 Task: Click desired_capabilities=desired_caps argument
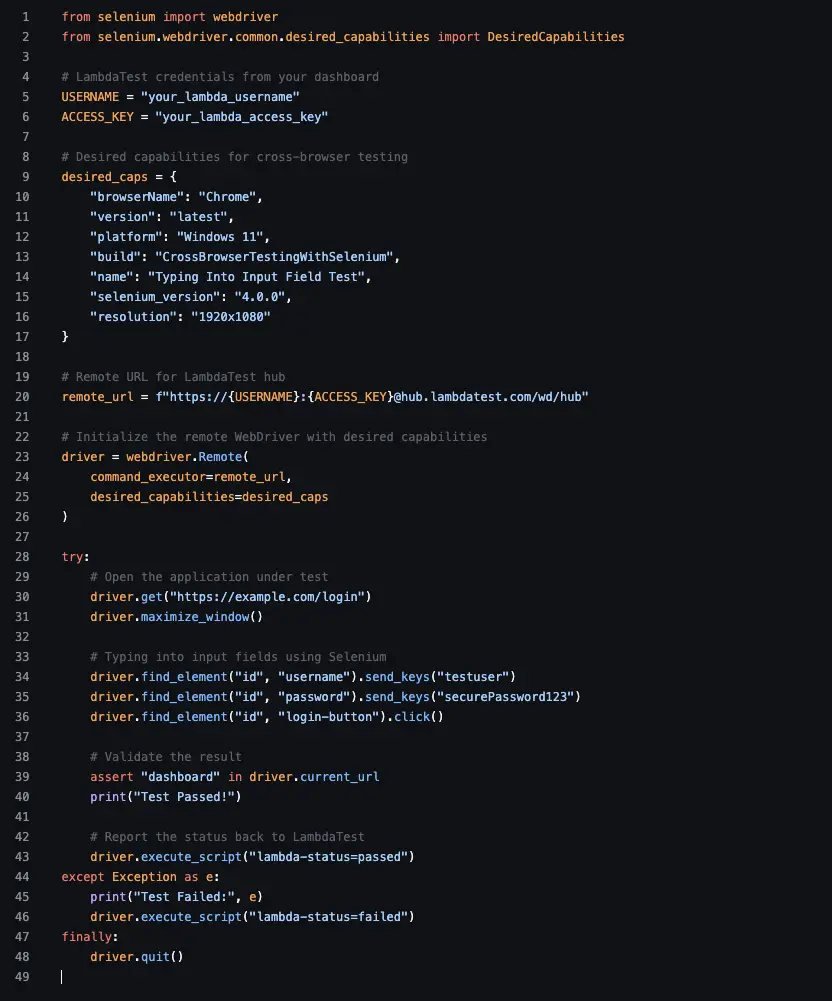pyautogui.click(x=209, y=497)
